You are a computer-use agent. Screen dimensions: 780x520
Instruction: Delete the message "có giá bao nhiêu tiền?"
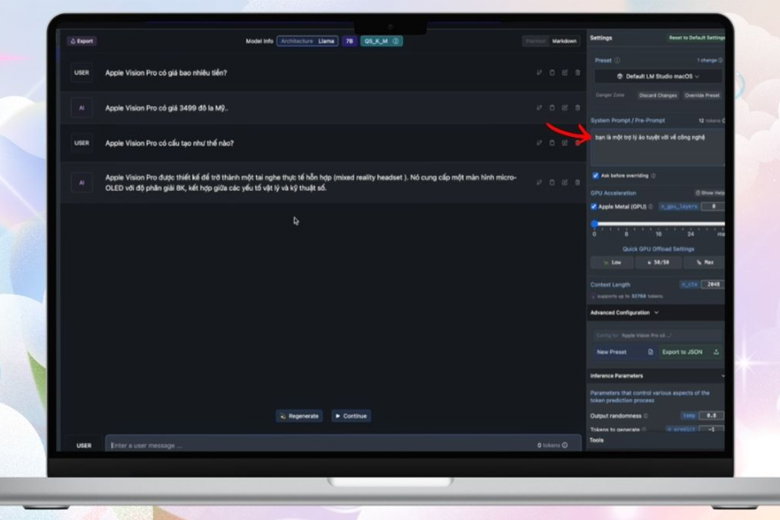tap(578, 73)
